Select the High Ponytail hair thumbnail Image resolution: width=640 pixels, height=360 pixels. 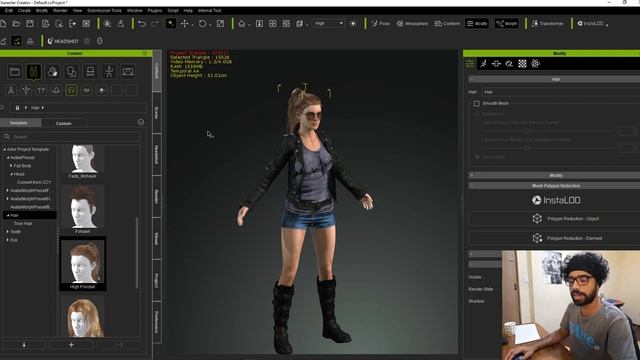coord(83,264)
